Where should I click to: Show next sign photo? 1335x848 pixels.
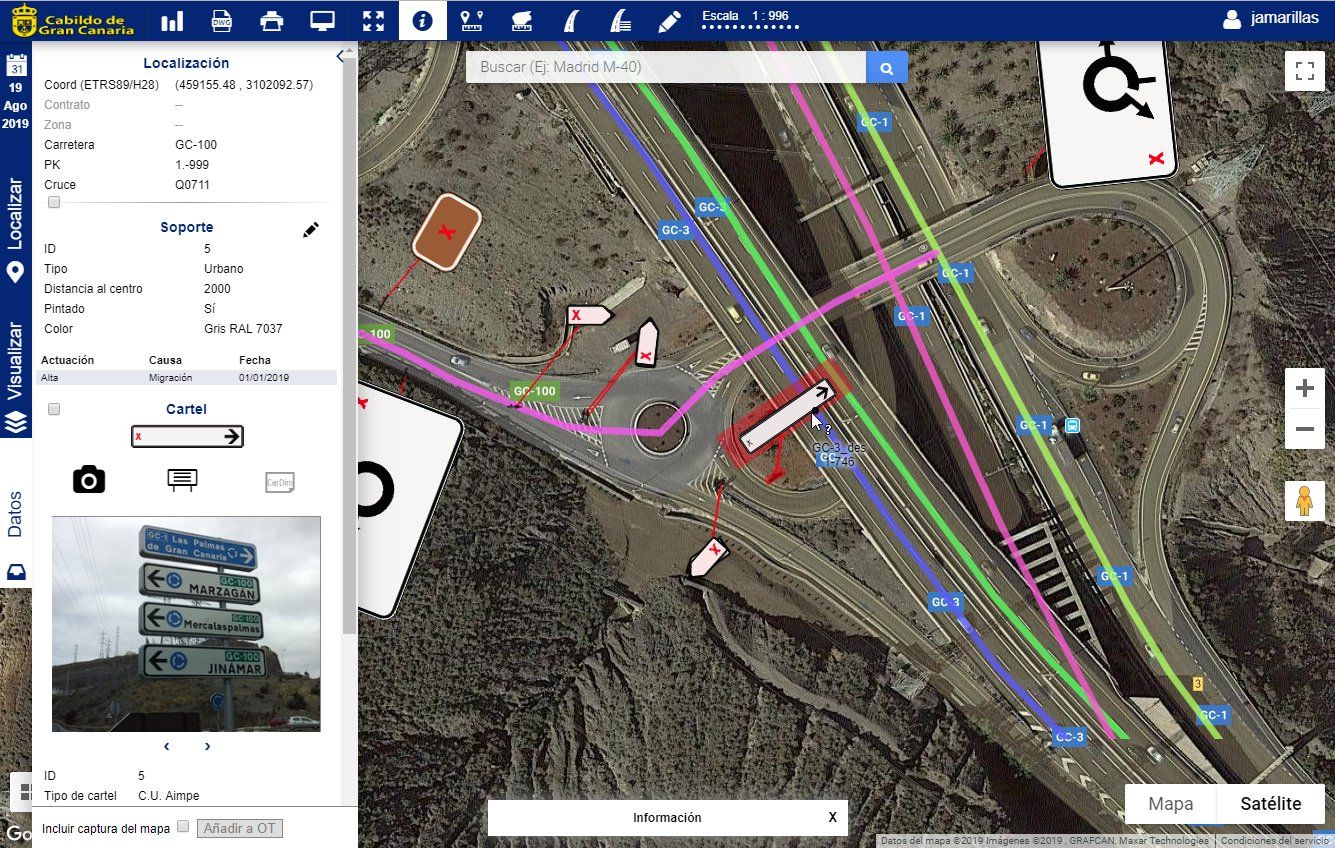pyautogui.click(x=207, y=746)
